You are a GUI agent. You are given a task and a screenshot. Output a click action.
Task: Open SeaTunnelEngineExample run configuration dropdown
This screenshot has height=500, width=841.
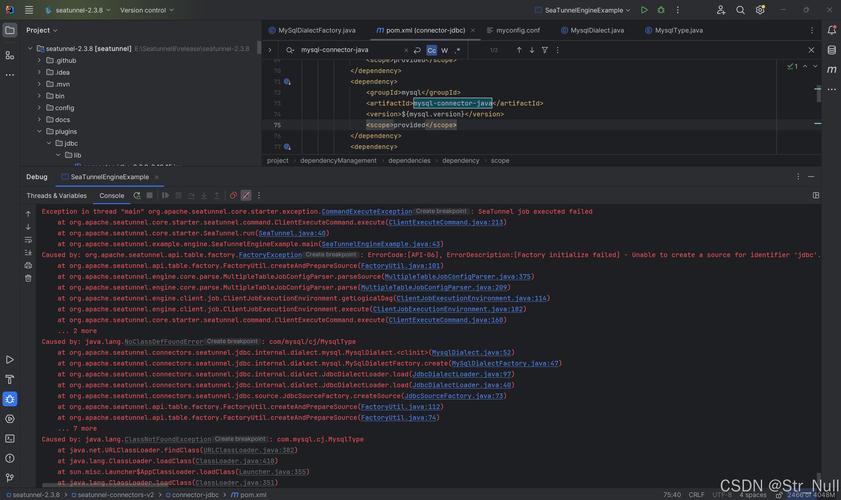click(582, 10)
